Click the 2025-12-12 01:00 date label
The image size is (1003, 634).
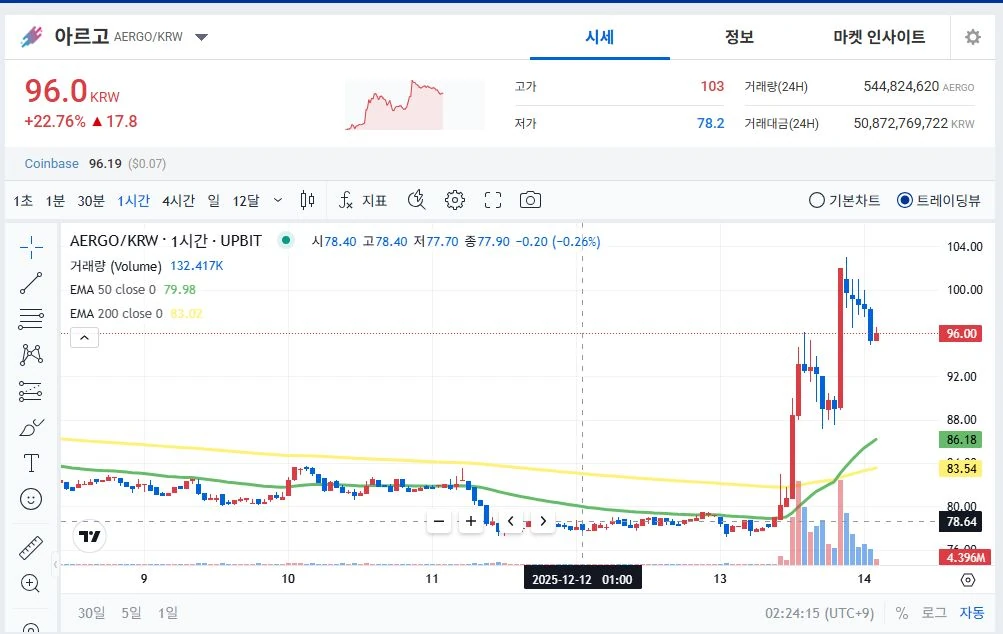[582, 579]
